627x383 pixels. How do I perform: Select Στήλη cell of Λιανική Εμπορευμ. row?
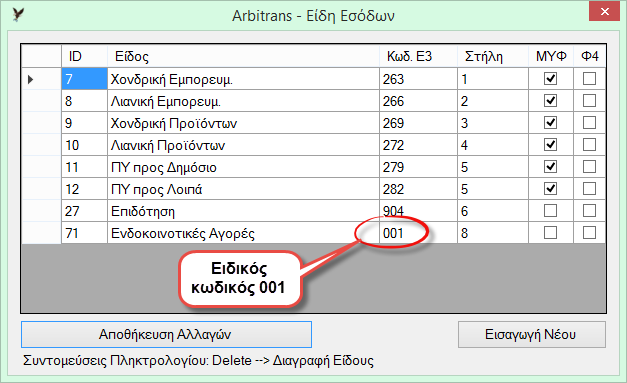click(493, 101)
